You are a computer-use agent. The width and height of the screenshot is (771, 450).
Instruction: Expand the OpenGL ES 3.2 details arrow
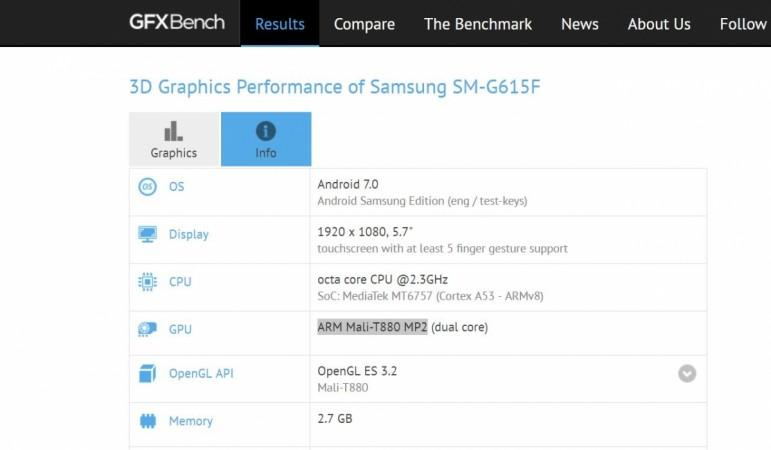[x=687, y=374]
